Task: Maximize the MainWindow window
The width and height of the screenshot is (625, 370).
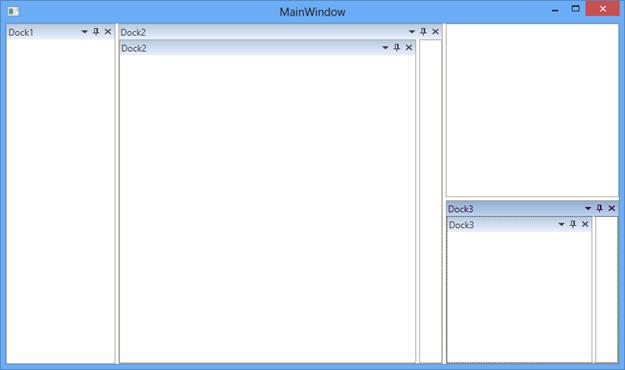Action: pos(576,8)
